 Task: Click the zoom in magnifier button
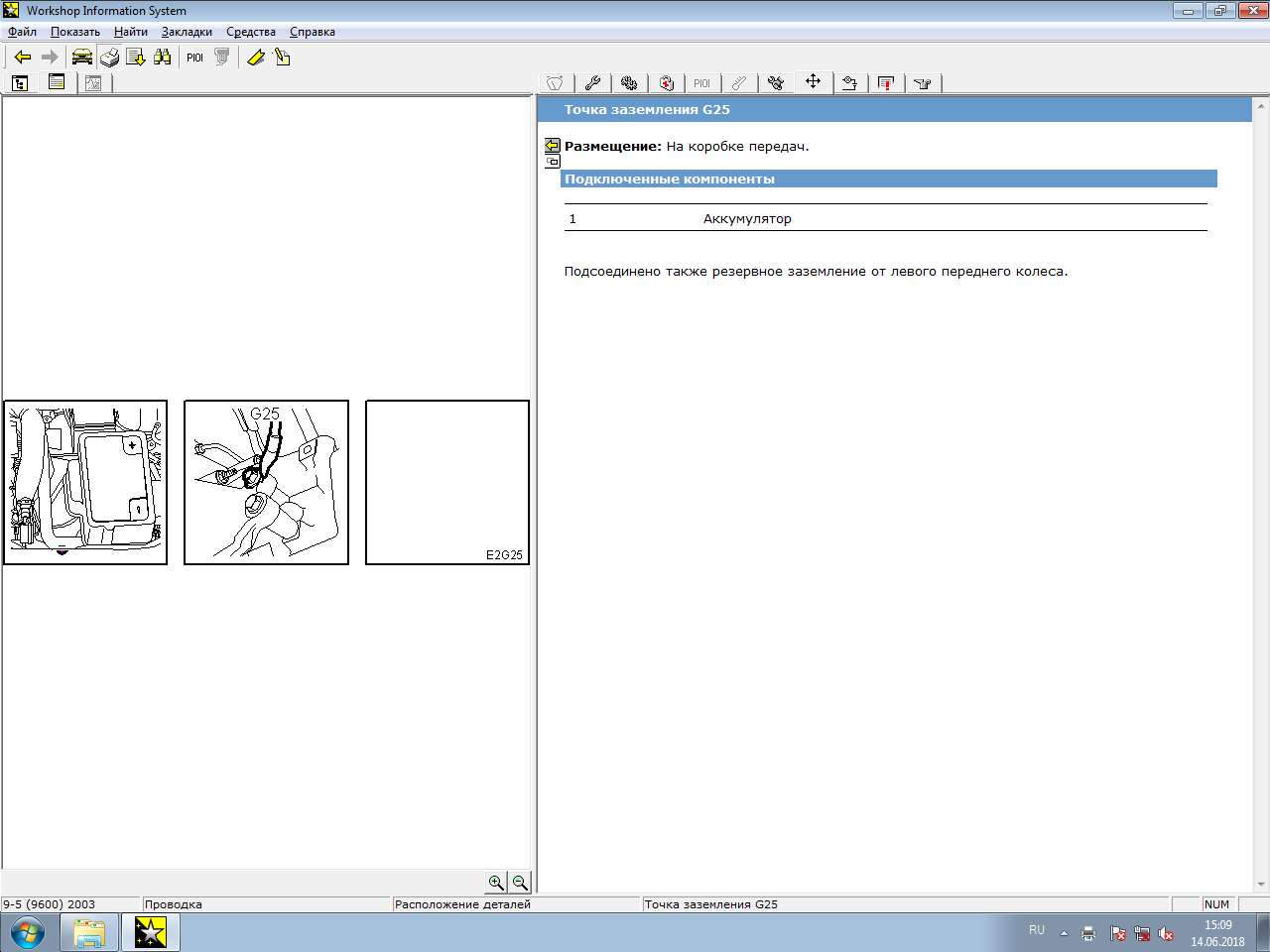click(x=496, y=883)
